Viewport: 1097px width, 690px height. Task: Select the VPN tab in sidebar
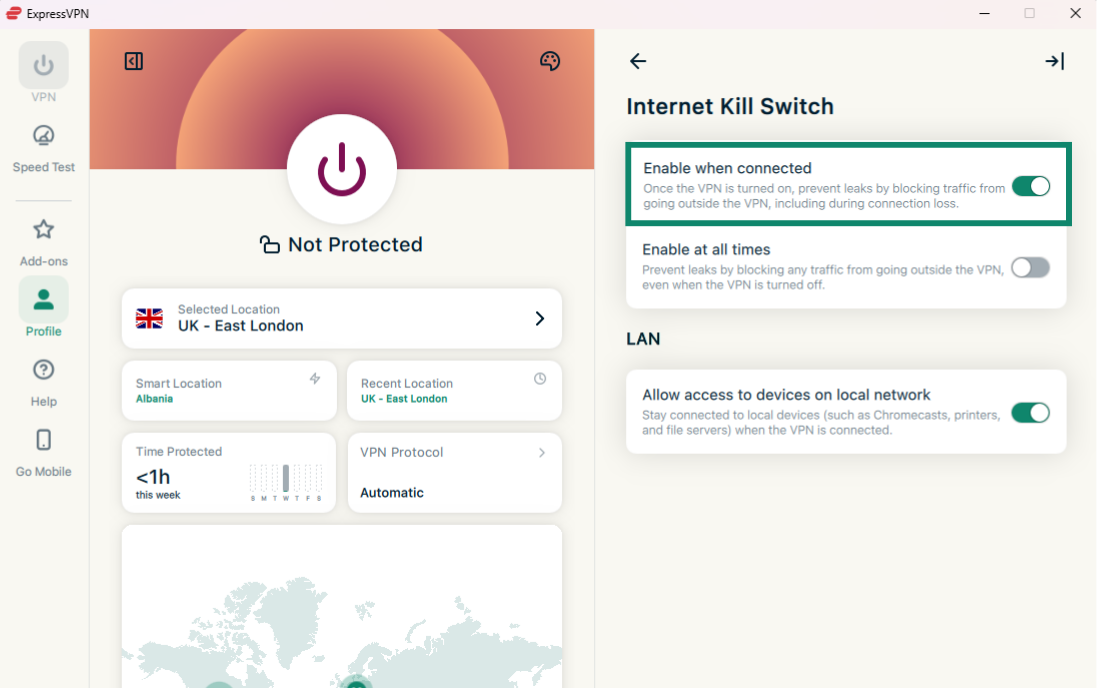coord(44,73)
